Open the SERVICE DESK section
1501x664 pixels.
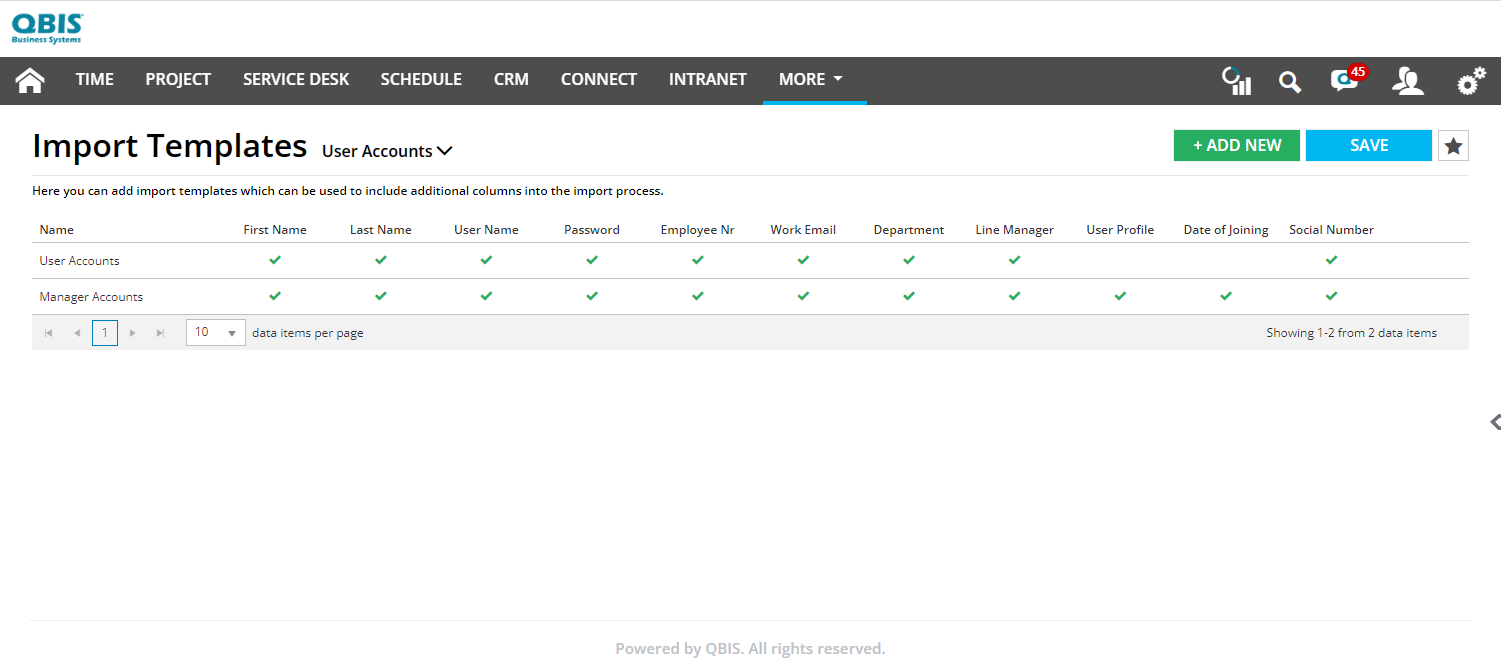pyautogui.click(x=296, y=79)
